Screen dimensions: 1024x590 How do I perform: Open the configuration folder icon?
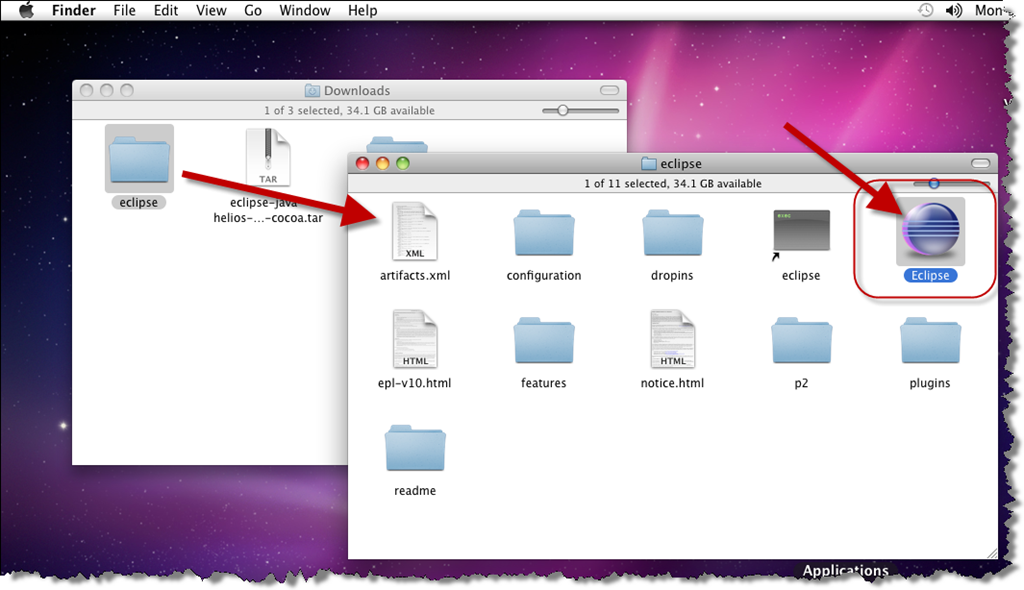click(x=543, y=233)
